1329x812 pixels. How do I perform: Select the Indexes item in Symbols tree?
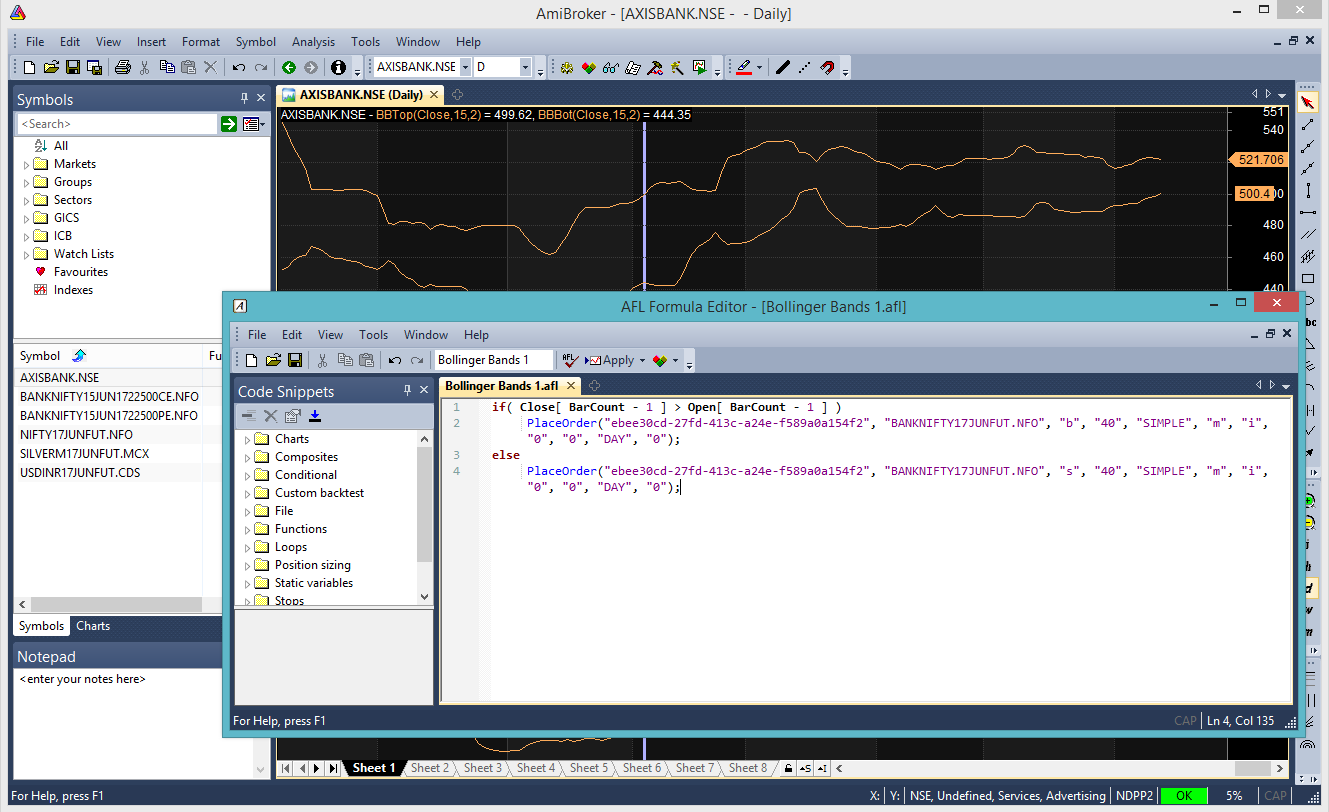point(73,290)
